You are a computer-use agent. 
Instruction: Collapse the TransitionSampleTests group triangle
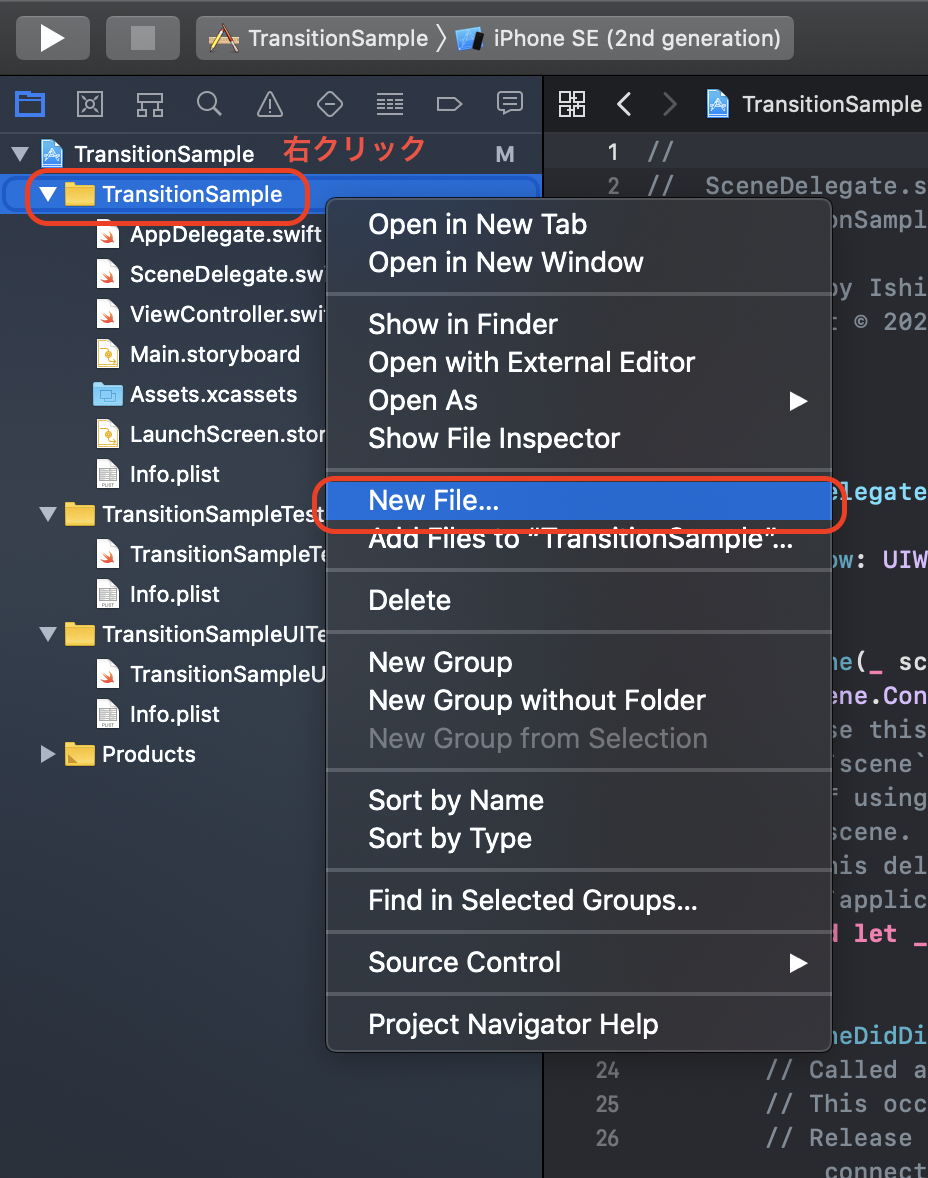click(48, 515)
